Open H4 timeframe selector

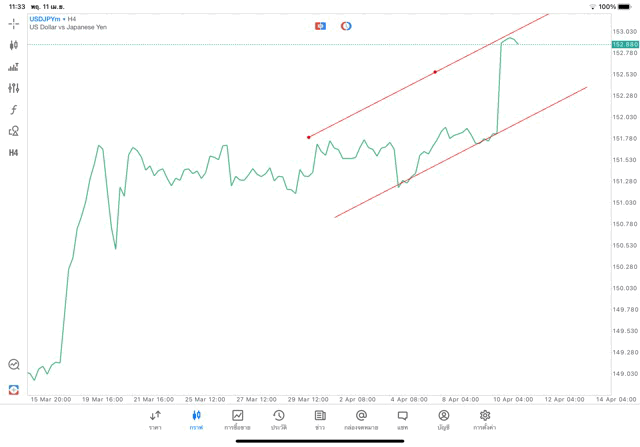click(13, 153)
